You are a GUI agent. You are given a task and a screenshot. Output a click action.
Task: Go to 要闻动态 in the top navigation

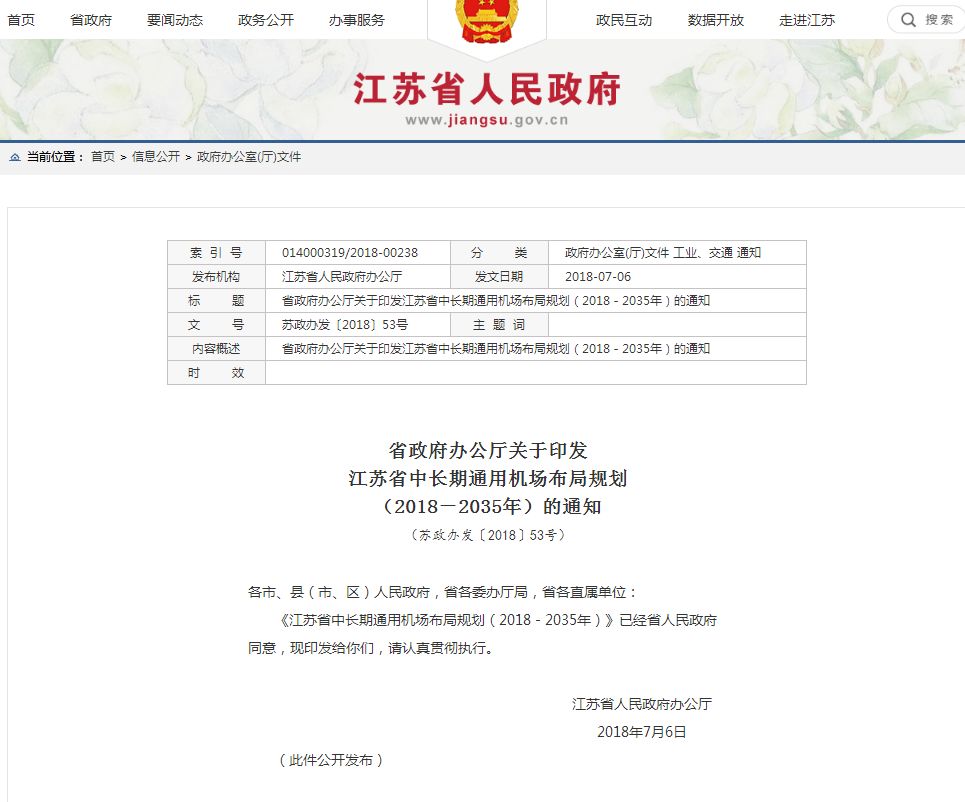click(175, 20)
